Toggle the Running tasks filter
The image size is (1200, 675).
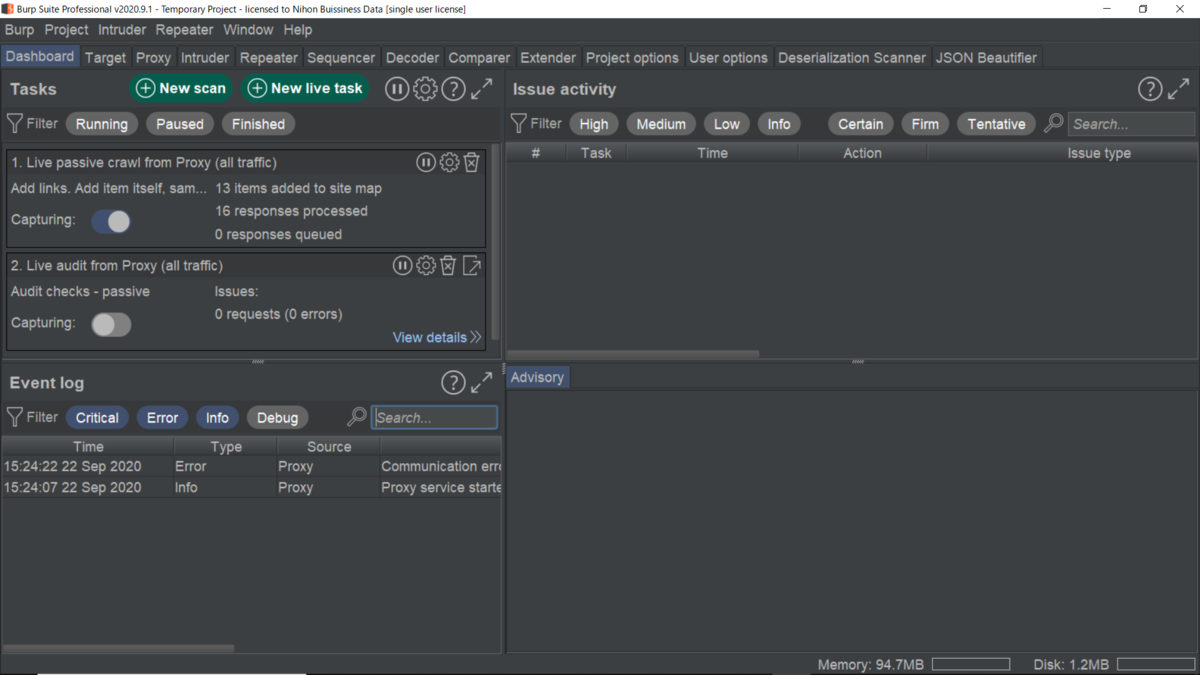tap(102, 124)
